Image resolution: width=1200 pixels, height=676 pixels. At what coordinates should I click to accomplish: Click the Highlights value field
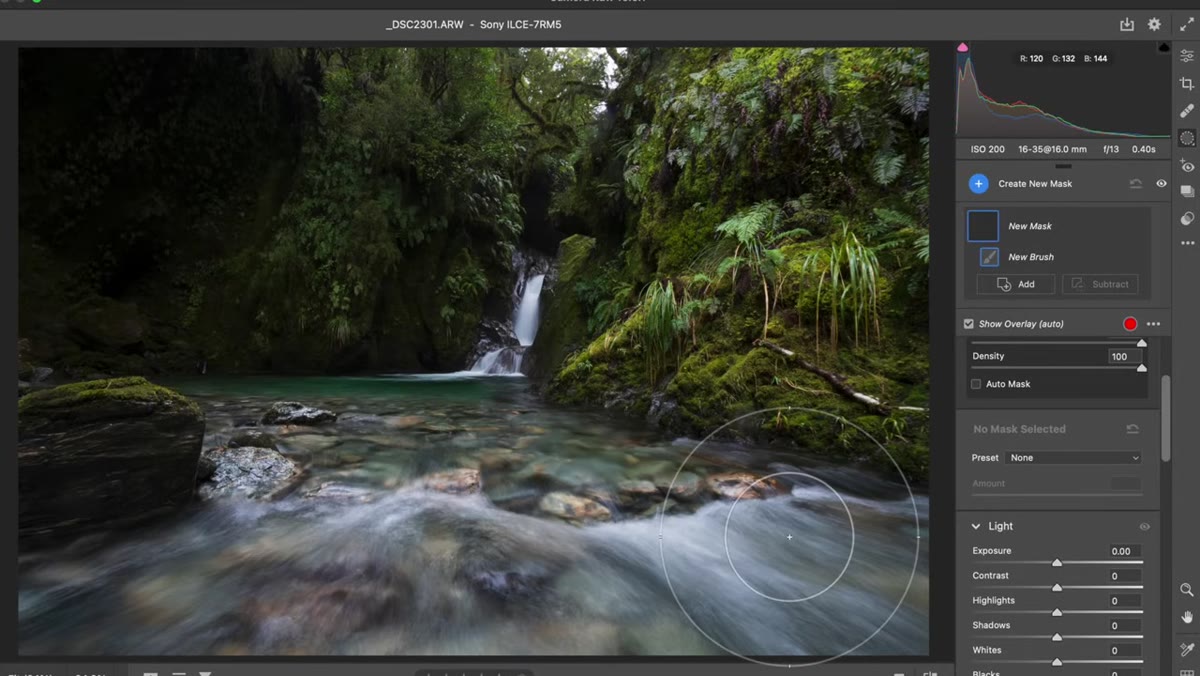pyautogui.click(x=1124, y=601)
